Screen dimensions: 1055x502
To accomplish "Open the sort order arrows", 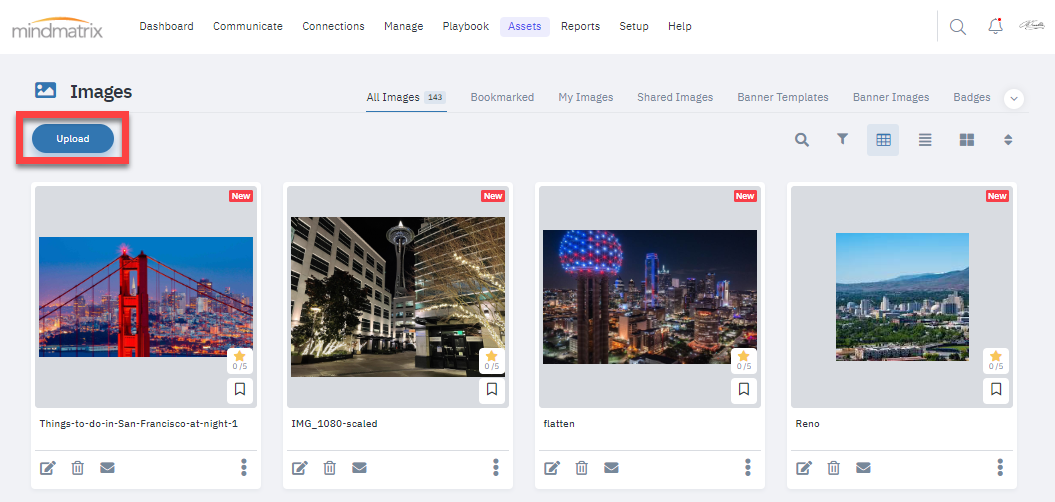I will tap(1008, 140).
